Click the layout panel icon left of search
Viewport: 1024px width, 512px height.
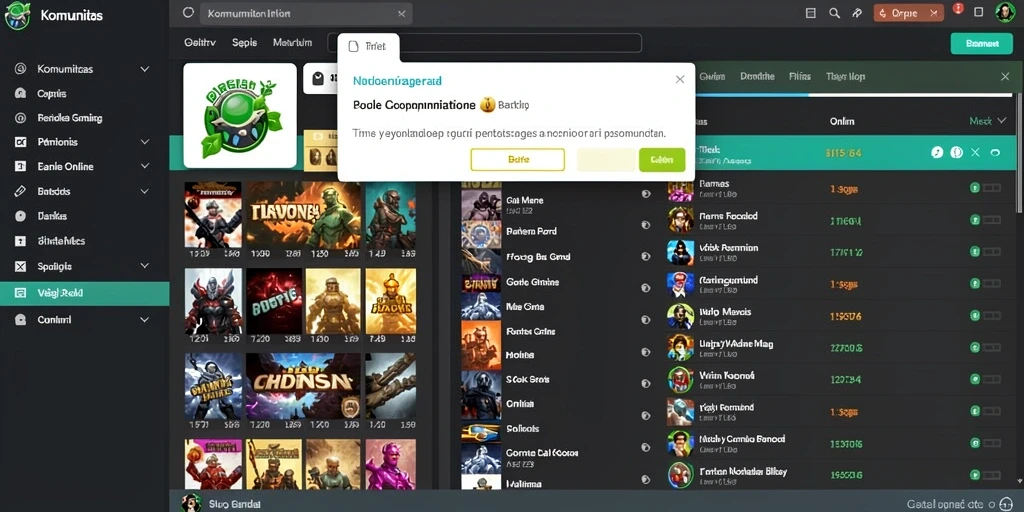pos(811,13)
